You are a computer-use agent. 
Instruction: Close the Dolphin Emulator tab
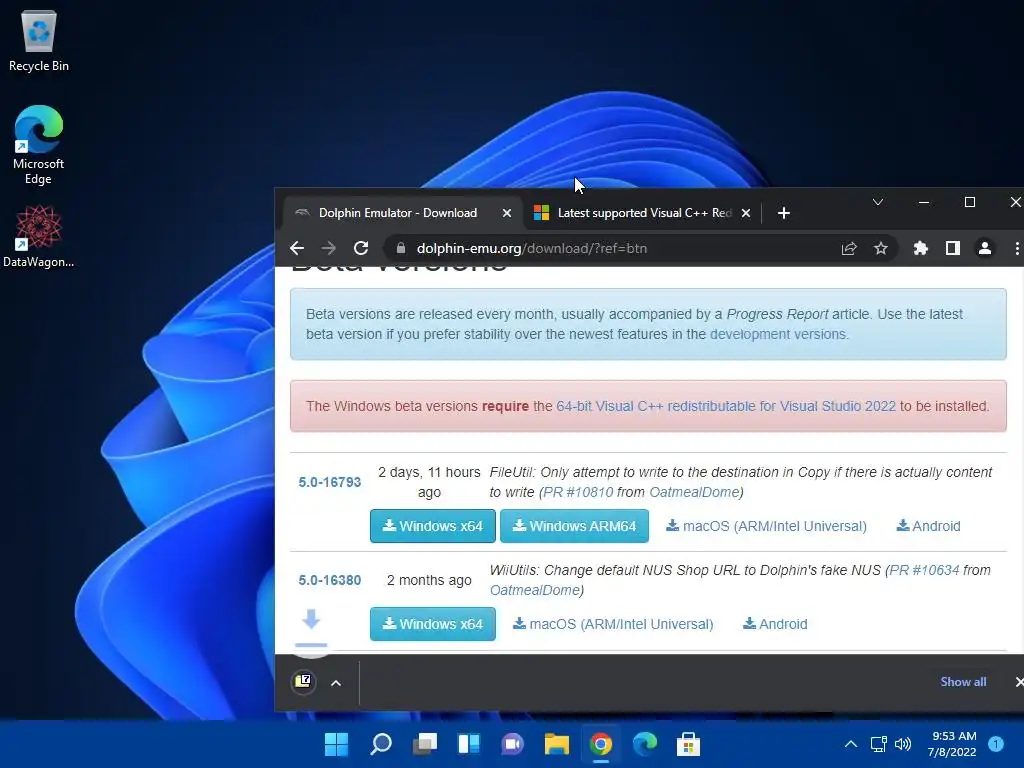[507, 213]
